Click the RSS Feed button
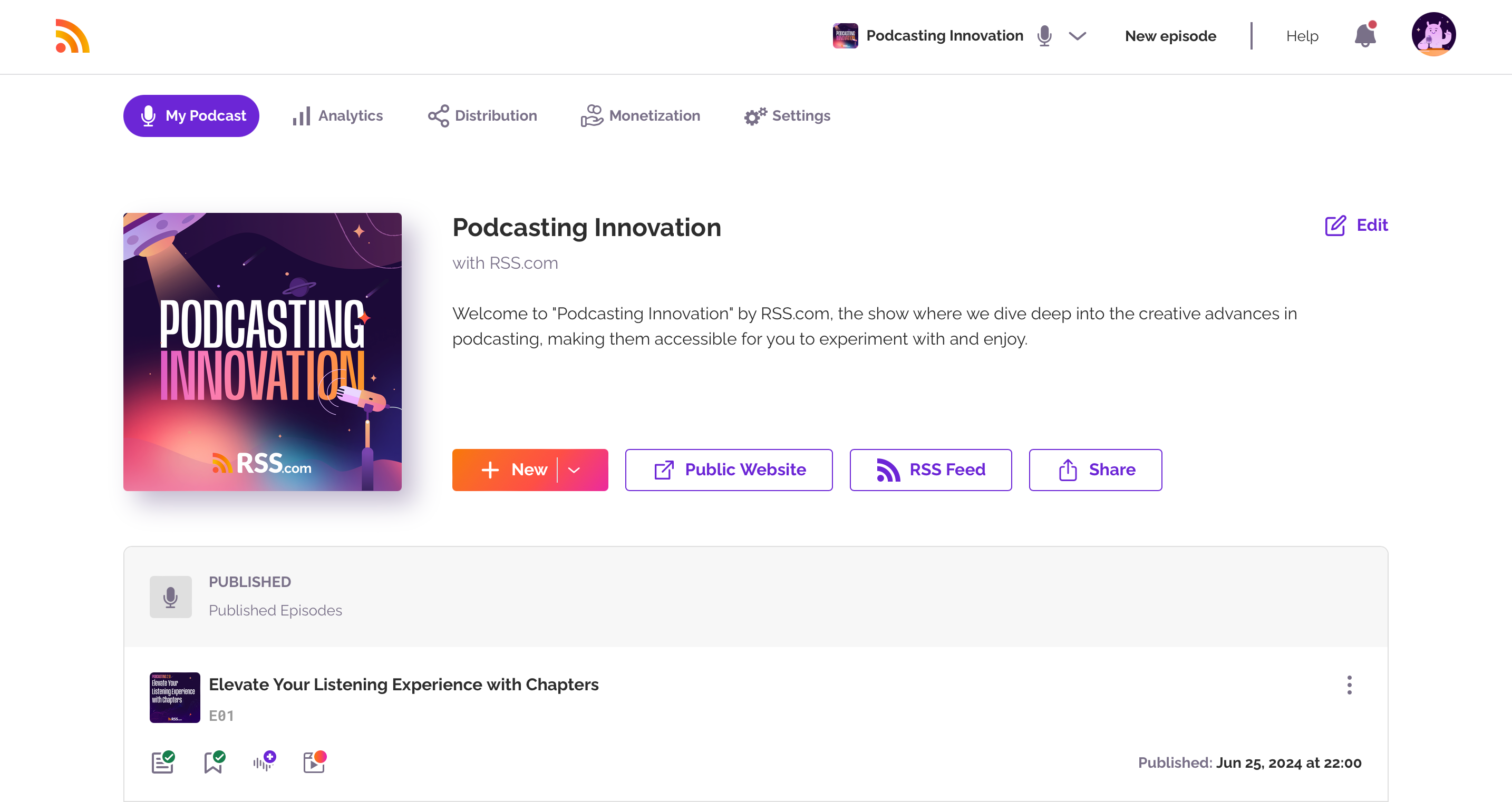Image resolution: width=1512 pixels, height=802 pixels. coord(931,470)
